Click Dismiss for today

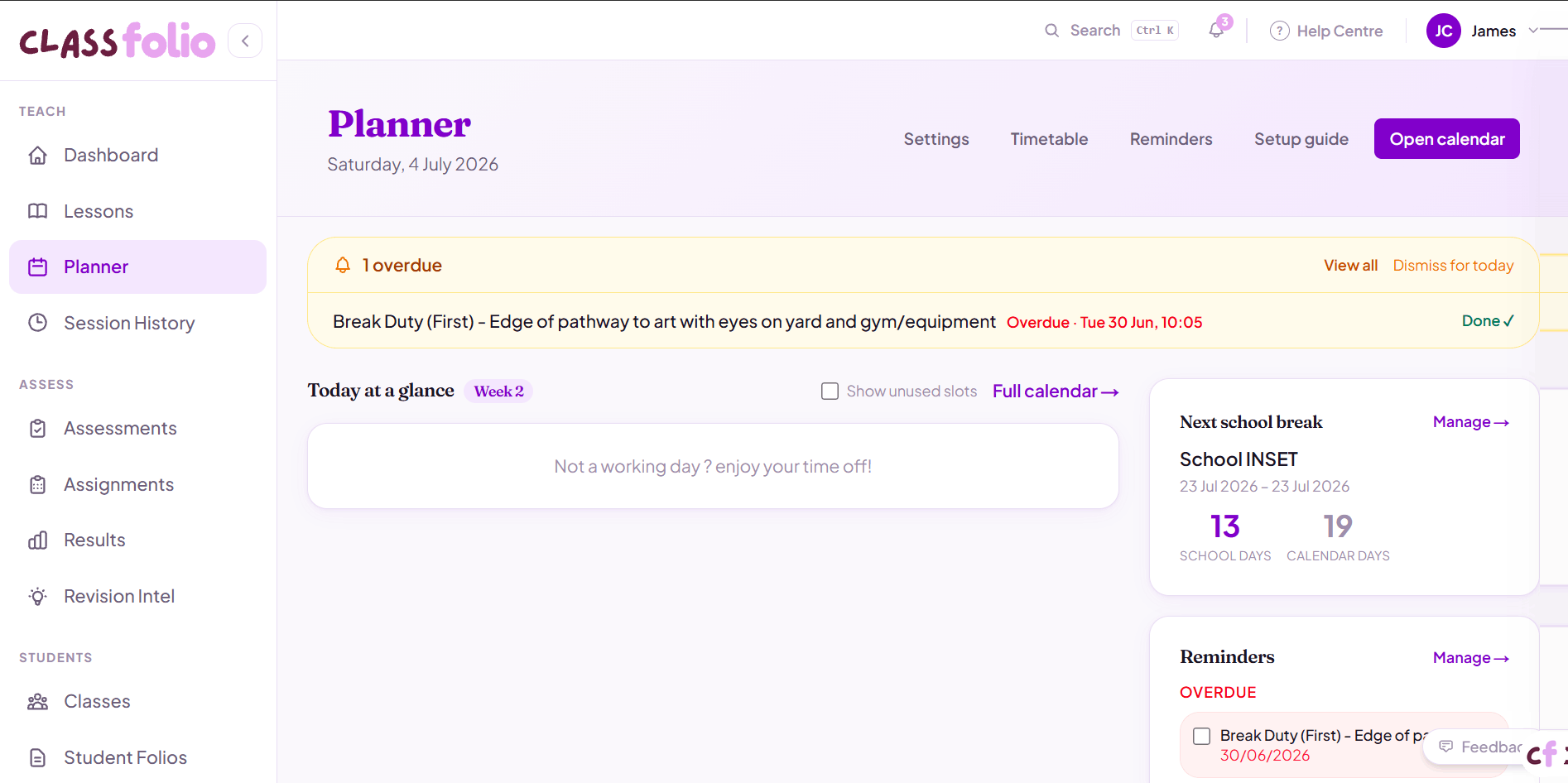click(1453, 265)
